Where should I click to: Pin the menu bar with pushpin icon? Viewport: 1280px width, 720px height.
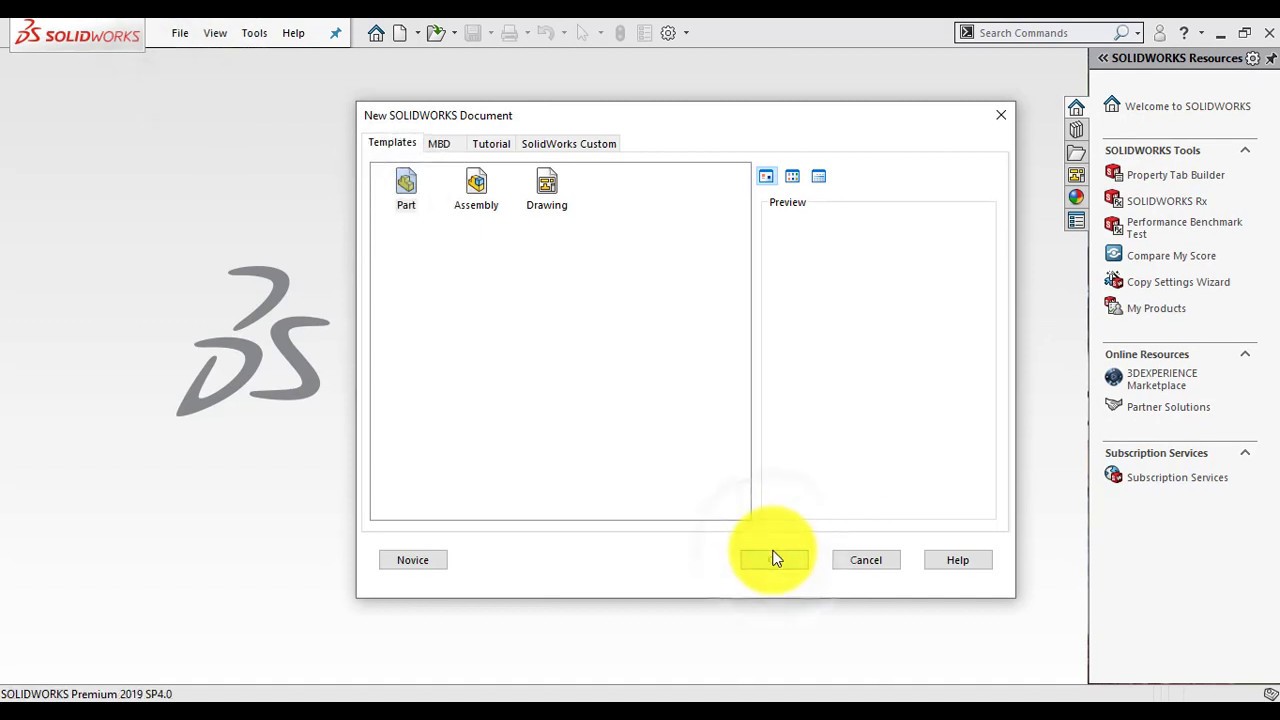tap(335, 33)
